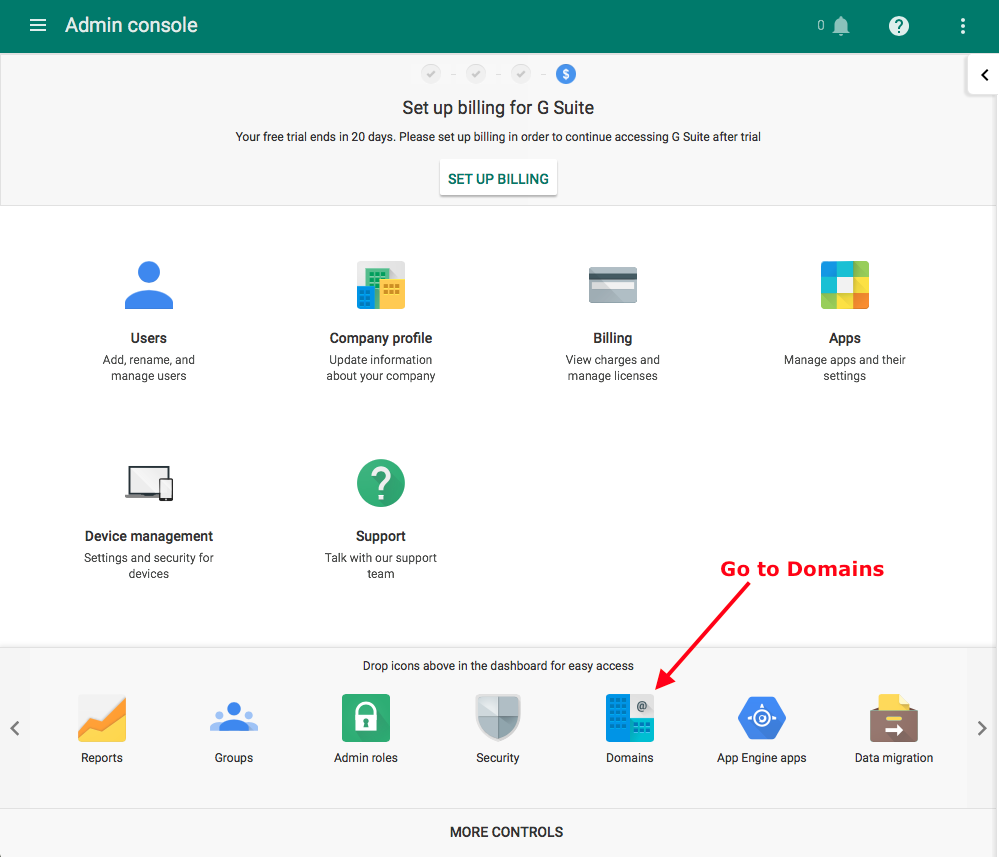Screen dimensions: 999x857
Task: Open the Data migration icon
Action: click(894, 718)
